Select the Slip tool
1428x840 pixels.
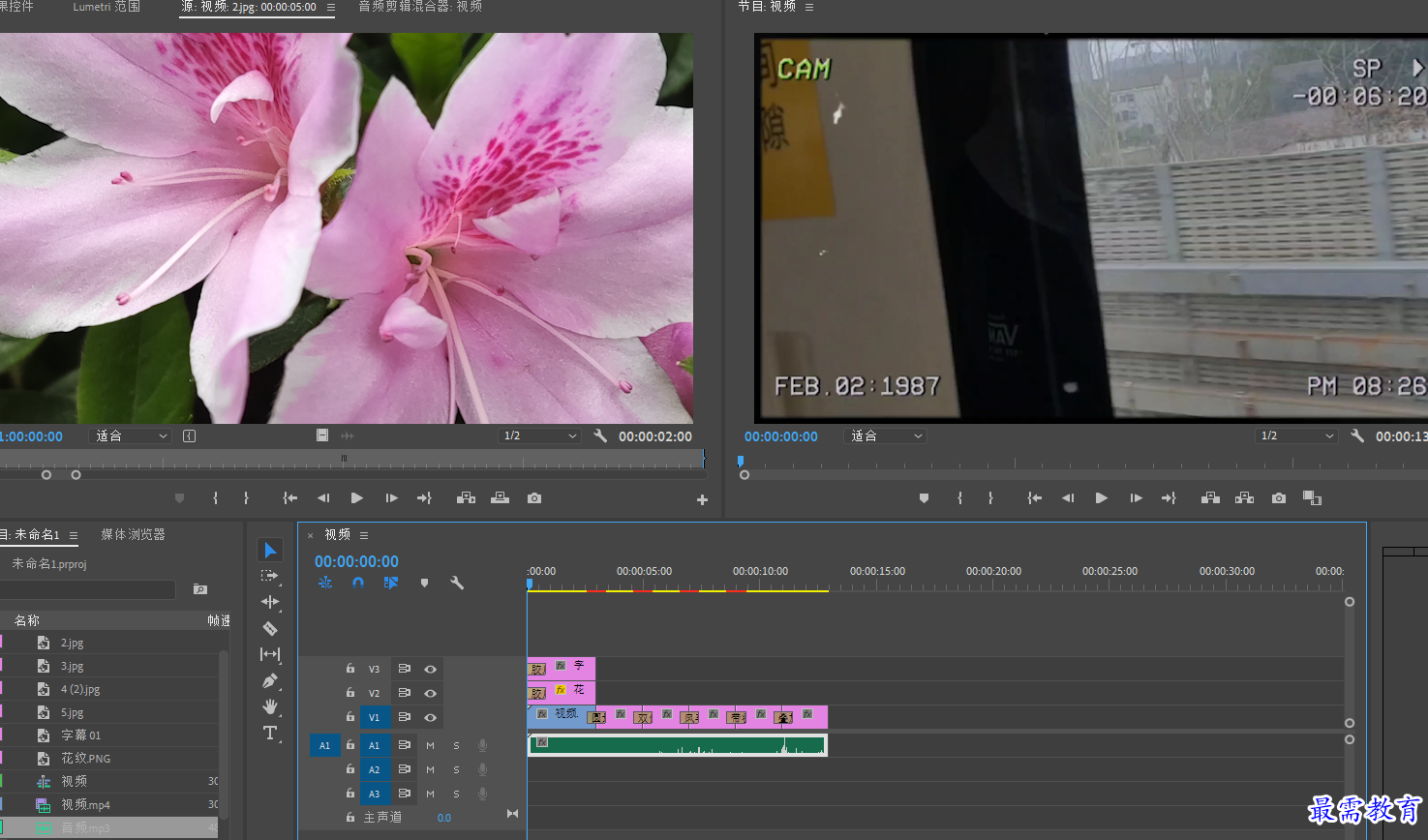tap(270, 654)
